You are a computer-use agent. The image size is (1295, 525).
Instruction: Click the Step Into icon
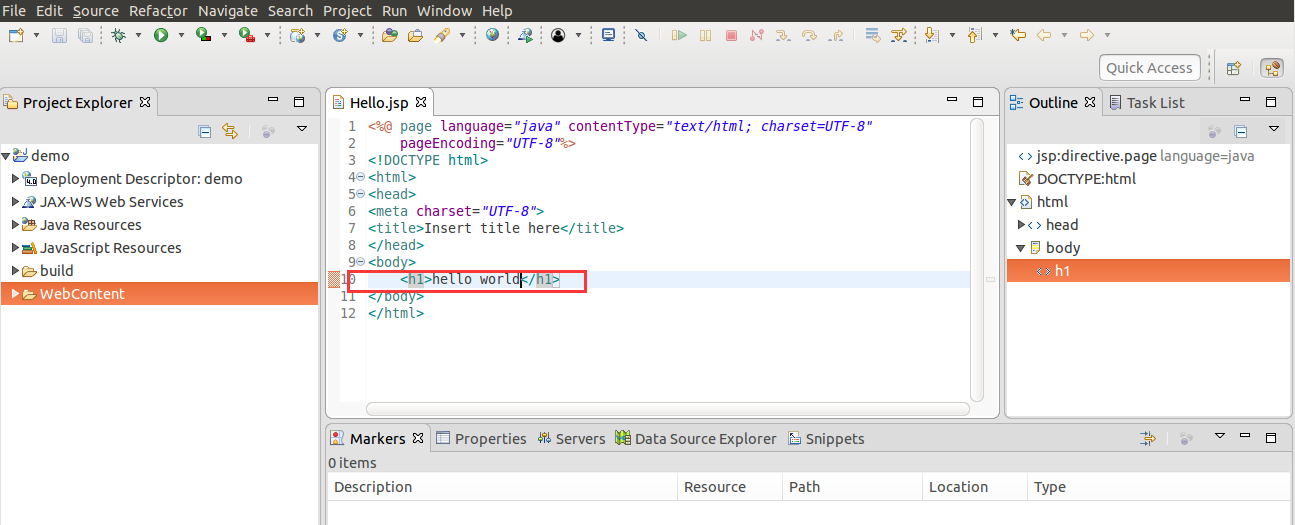(x=783, y=35)
